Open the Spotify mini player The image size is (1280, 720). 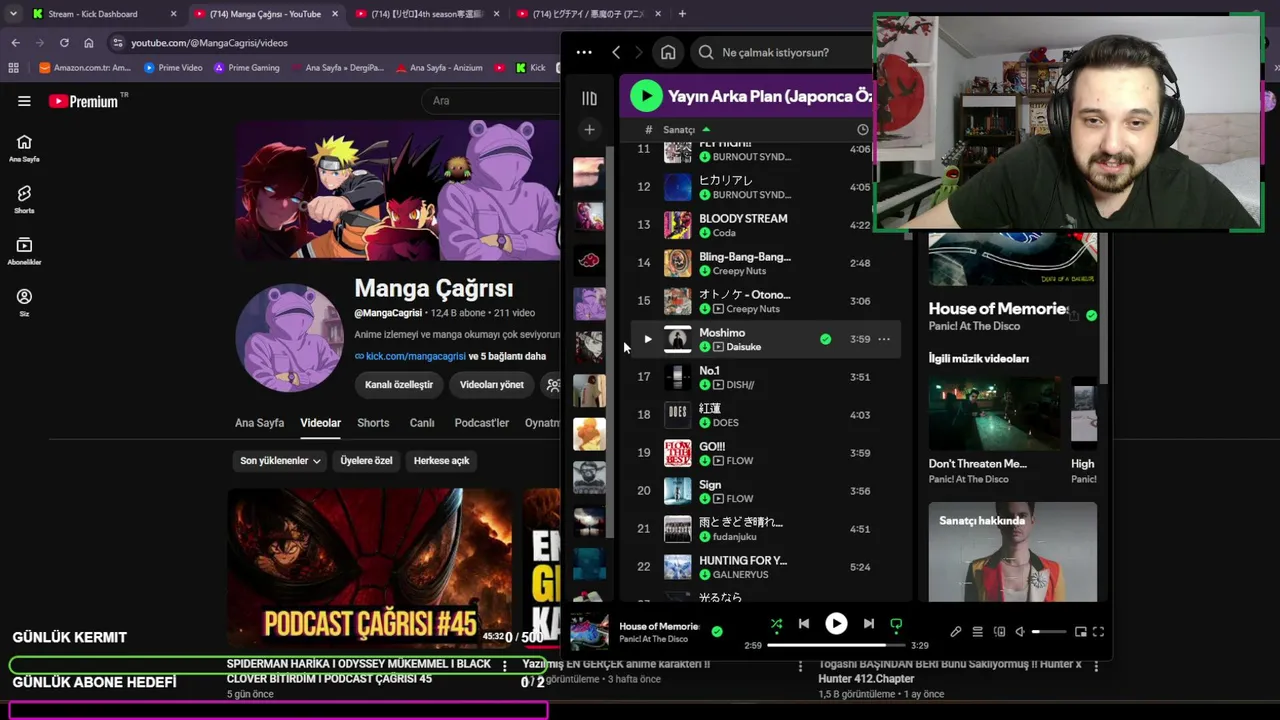pos(1080,632)
